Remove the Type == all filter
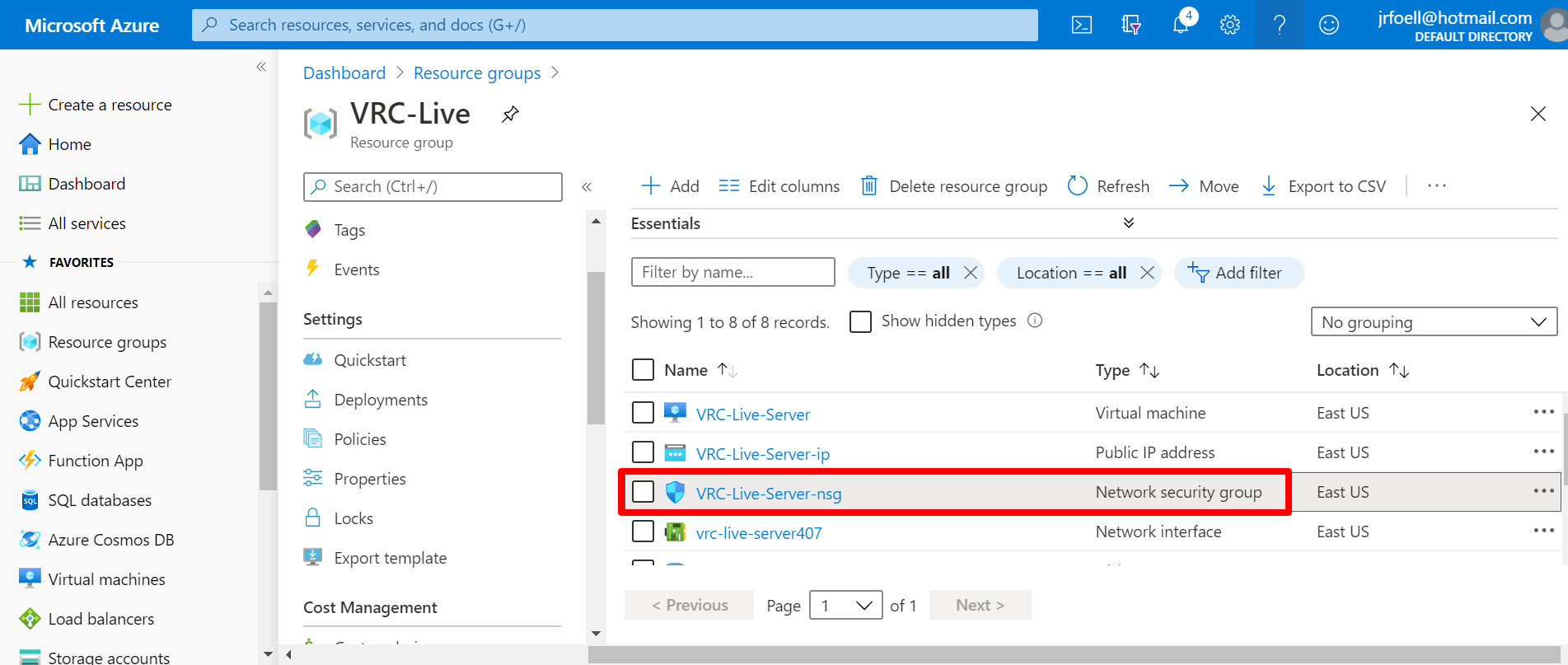This screenshot has width=1568, height=665. (x=971, y=273)
